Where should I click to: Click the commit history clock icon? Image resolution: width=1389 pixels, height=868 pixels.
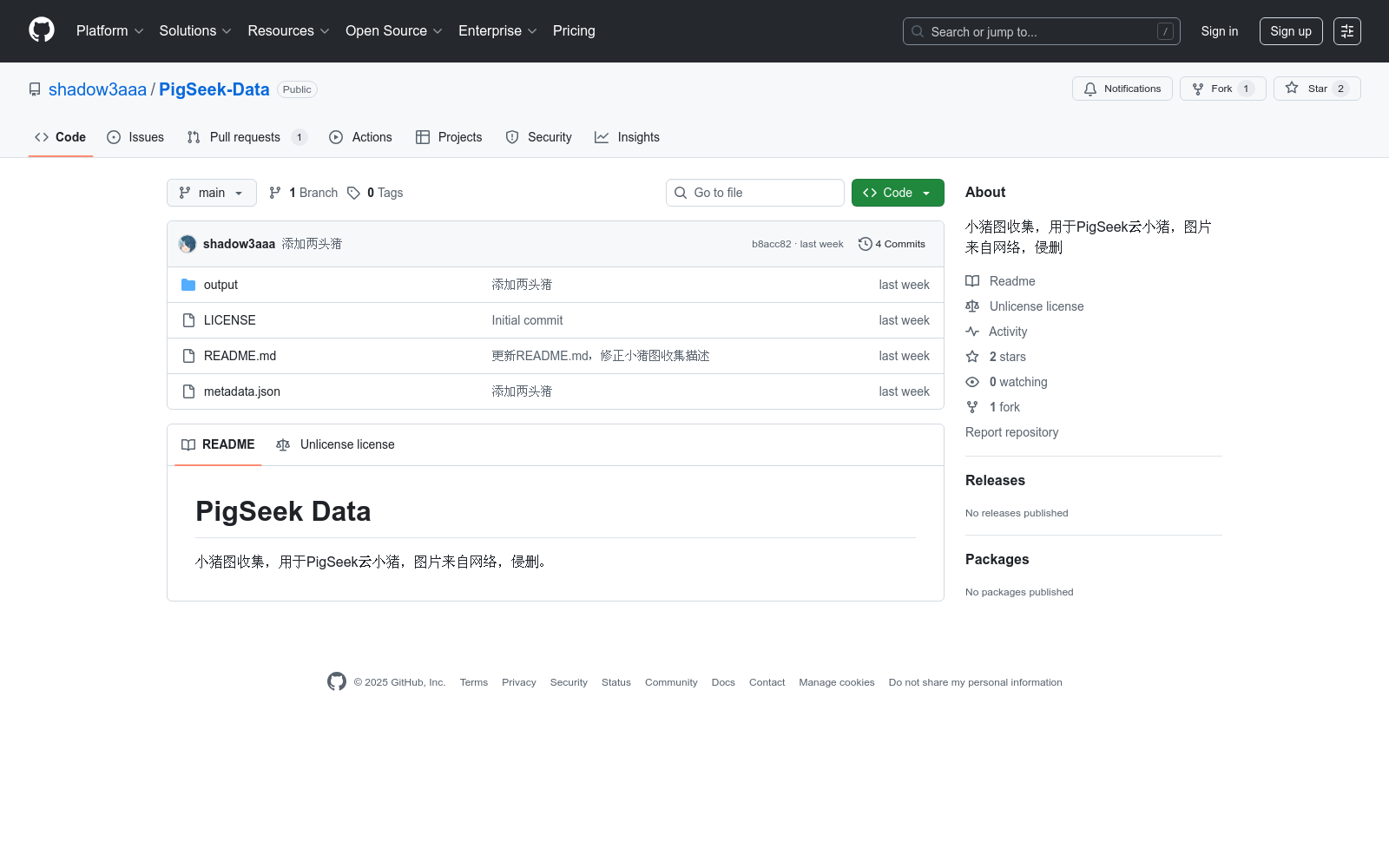pyautogui.click(x=865, y=244)
